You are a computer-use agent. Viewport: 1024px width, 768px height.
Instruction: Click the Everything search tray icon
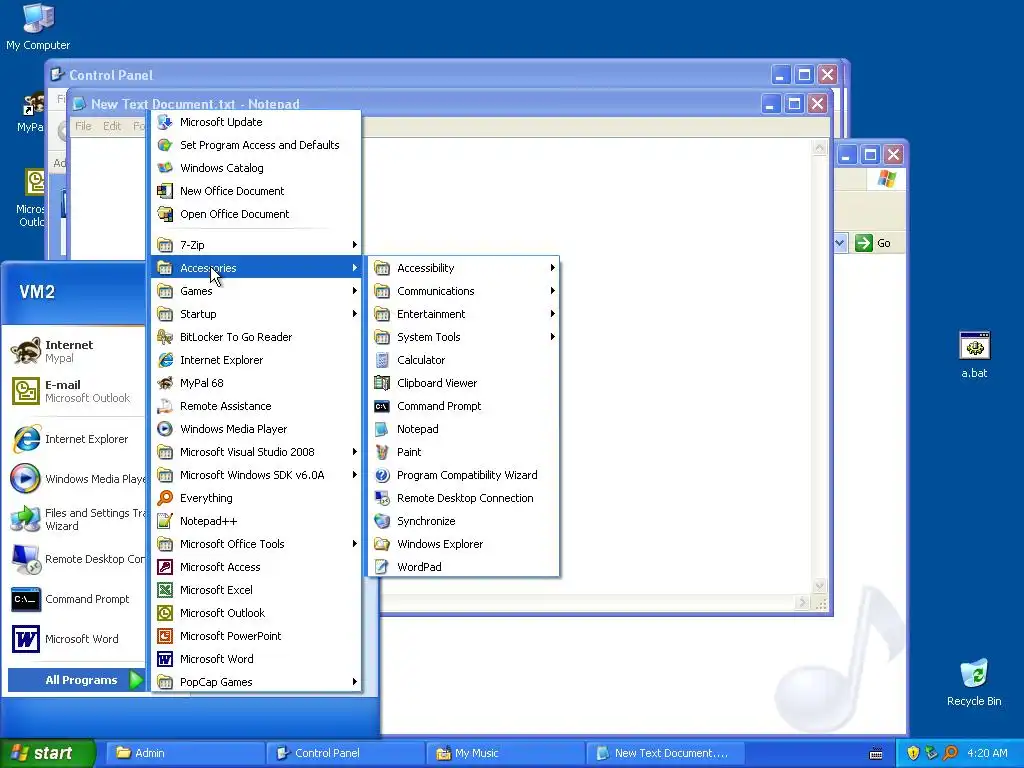click(951, 753)
